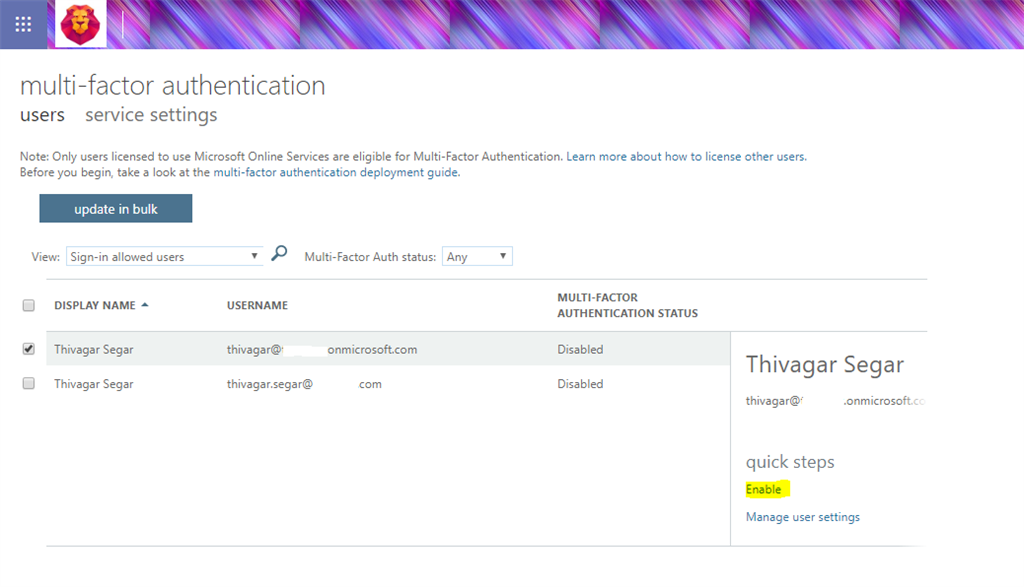This screenshot has height=587, width=1024.
Task: Click Disabled status in the second row
Action: [x=580, y=384]
